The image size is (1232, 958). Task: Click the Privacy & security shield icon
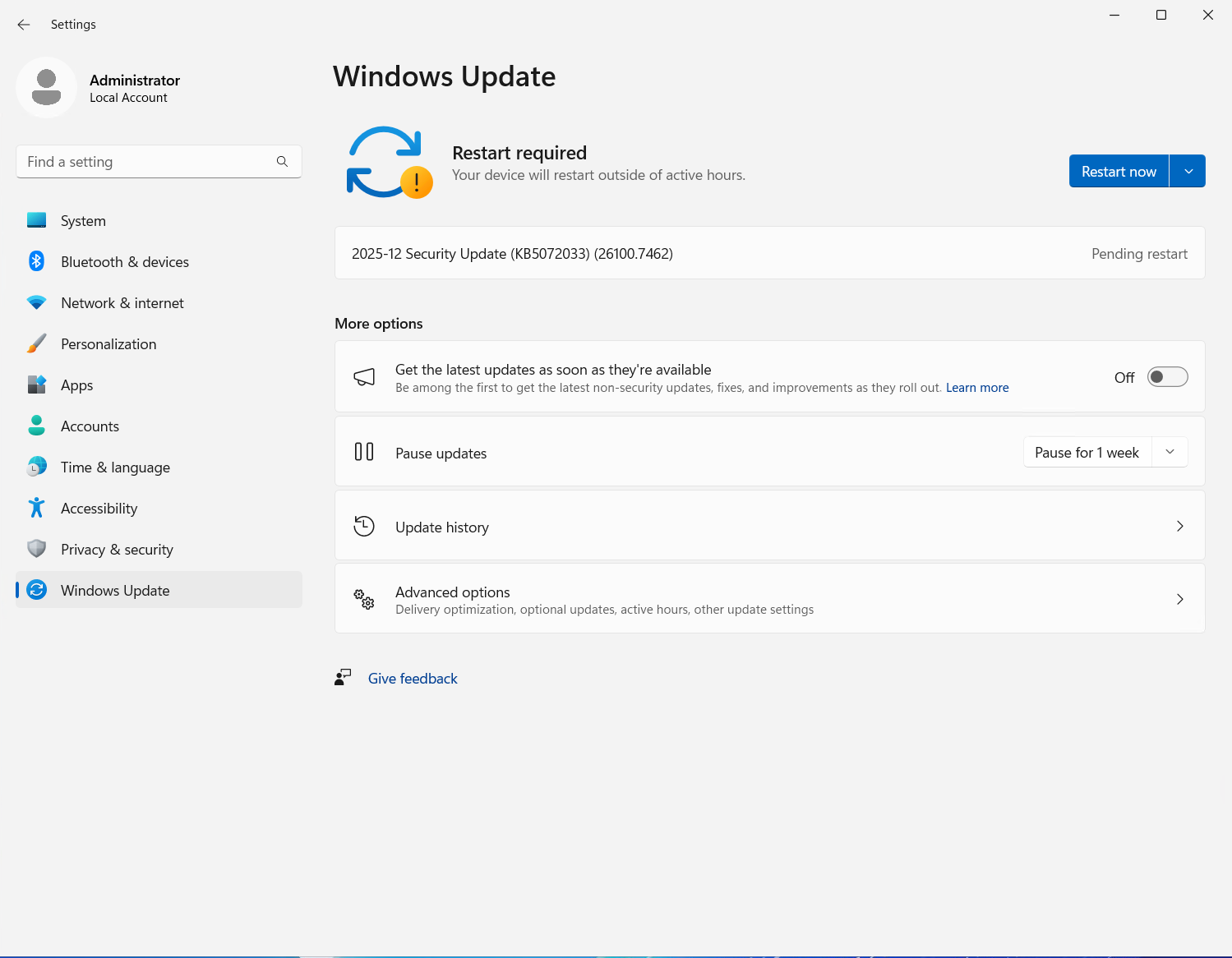[x=36, y=549]
